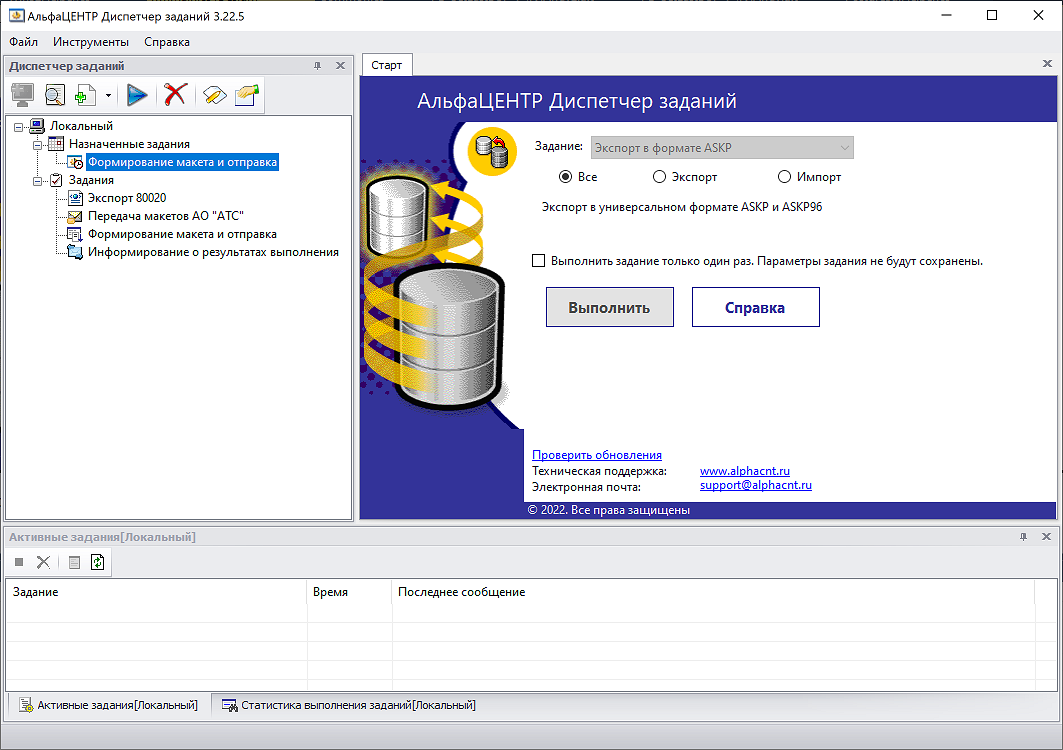Image resolution: width=1063 pixels, height=750 pixels.
Task: Open the Инструменты menu
Action: 91,42
